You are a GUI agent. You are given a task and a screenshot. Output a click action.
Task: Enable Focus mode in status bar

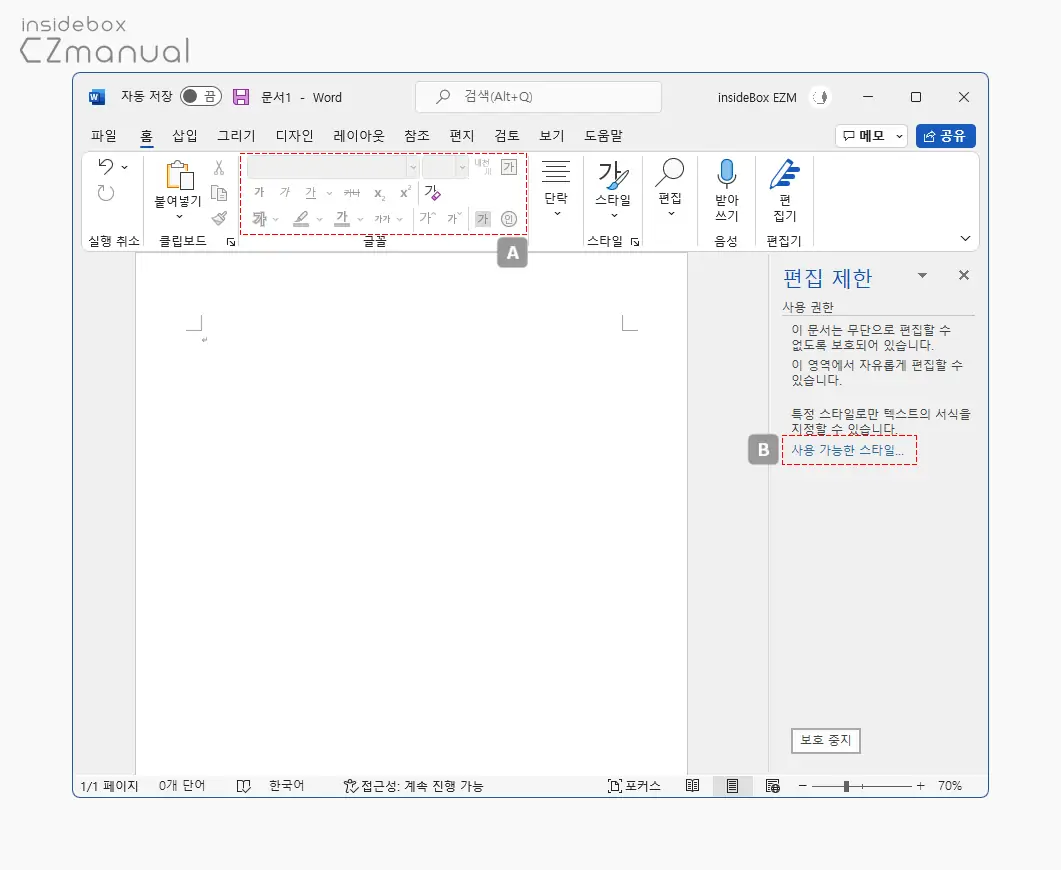coord(634,785)
